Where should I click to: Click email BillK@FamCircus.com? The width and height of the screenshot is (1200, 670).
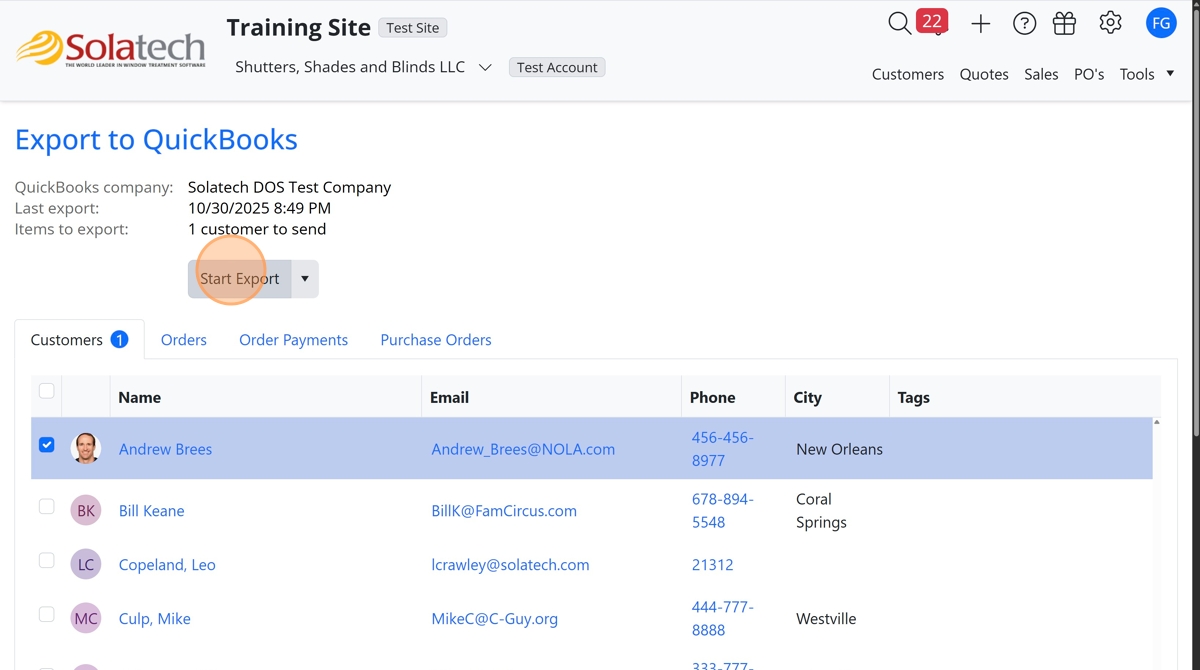[x=504, y=511]
